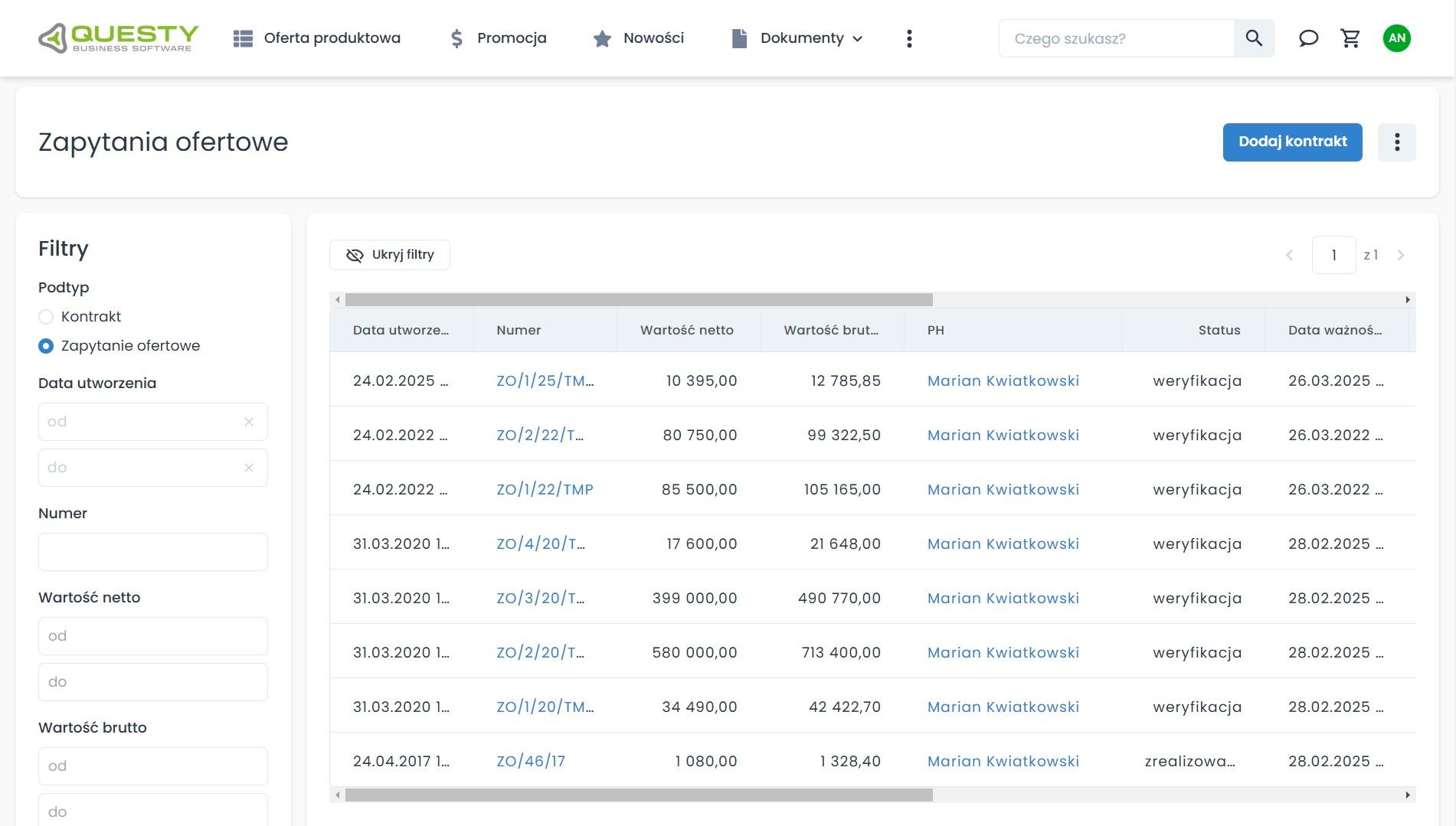Click the top horizontal scrollbar thumb
Image resolution: width=1456 pixels, height=826 pixels.
click(639, 299)
